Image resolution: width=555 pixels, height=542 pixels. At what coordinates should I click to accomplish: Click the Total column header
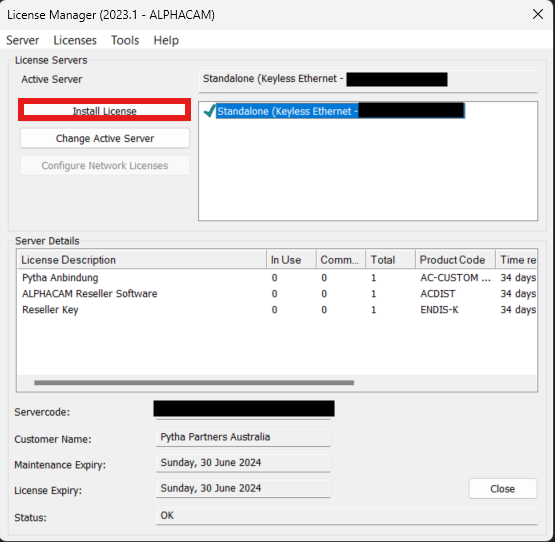coord(390,260)
